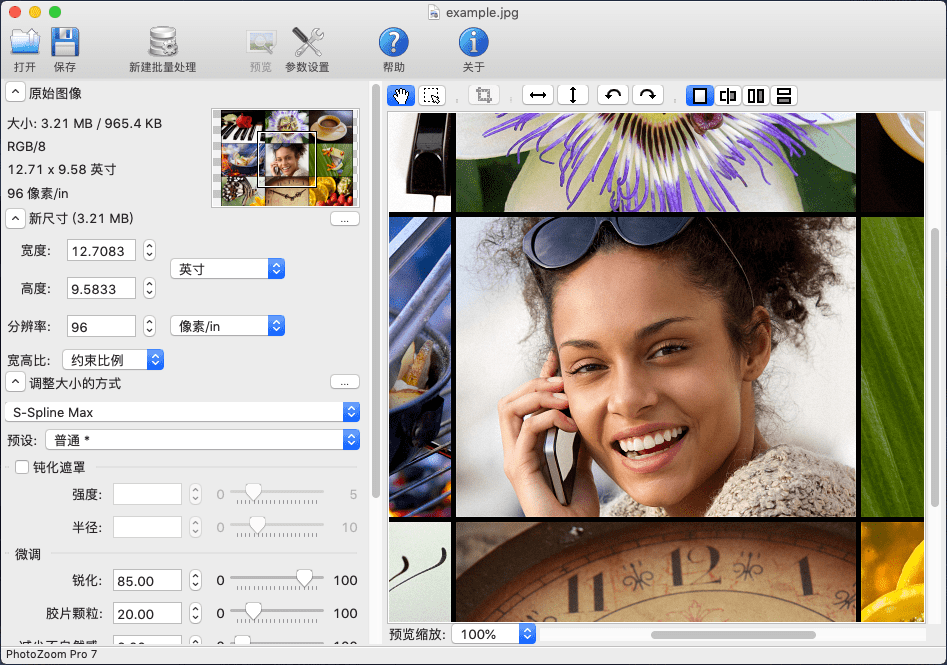This screenshot has height=665, width=947.
Task: Switch to side-by-side vertical split preview
Action: [756, 95]
